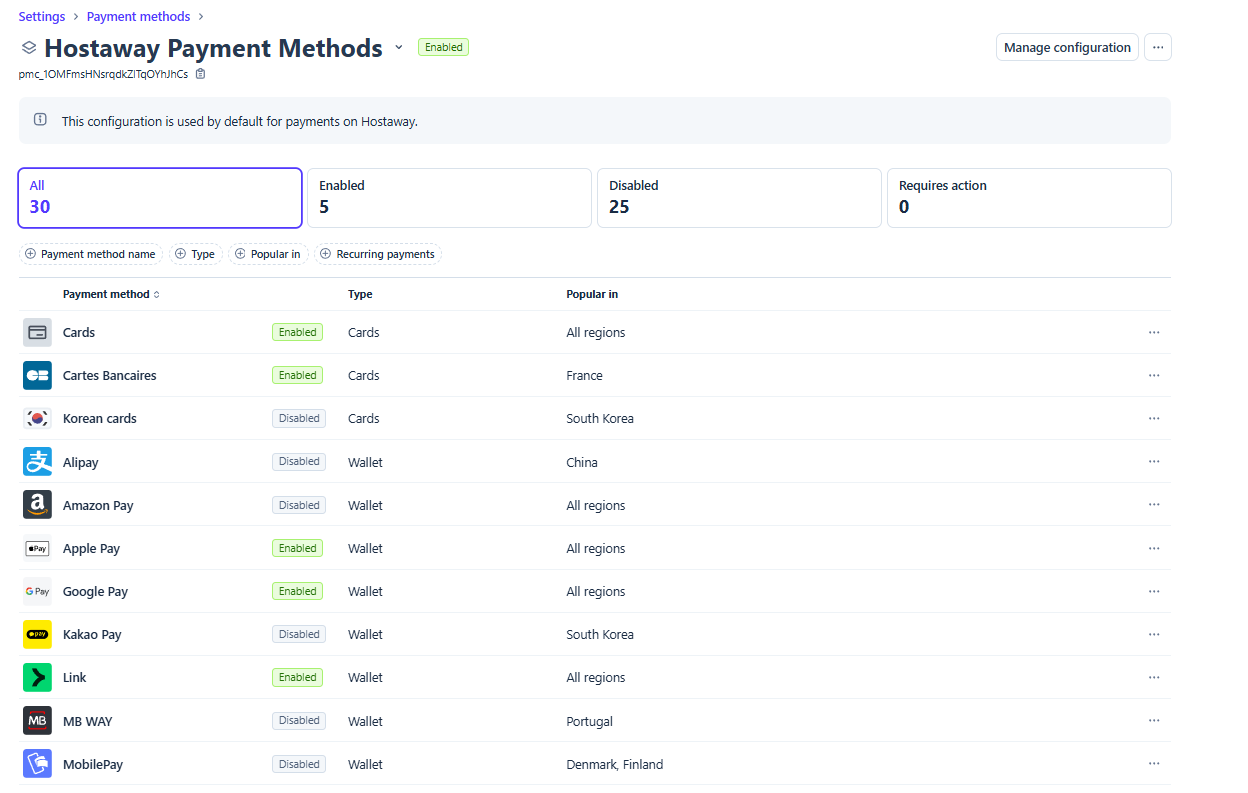1248x793 pixels.
Task: Click the Portugal region text
Action: pyautogui.click(x=589, y=721)
